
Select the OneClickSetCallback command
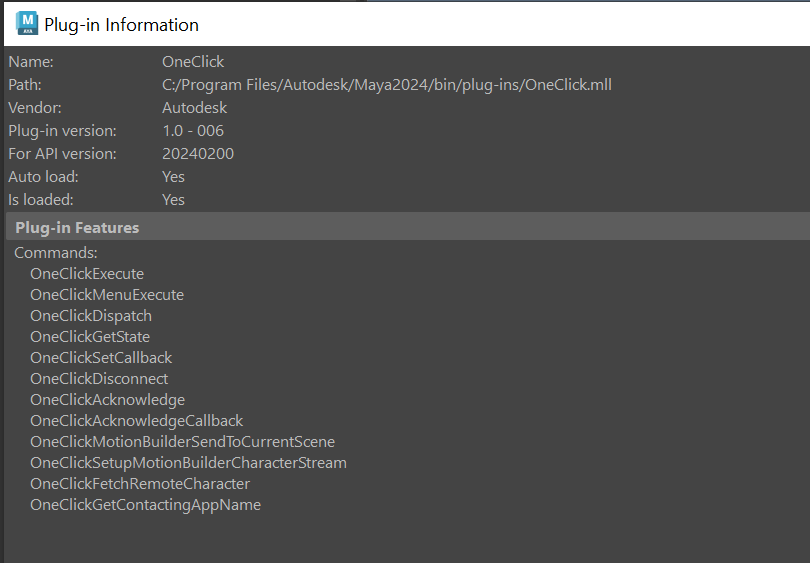click(101, 358)
